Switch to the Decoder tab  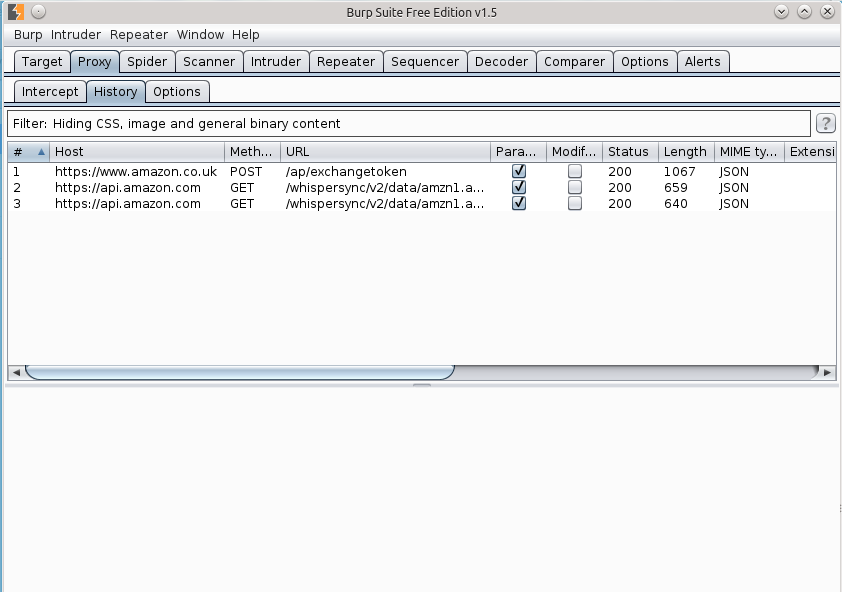[x=502, y=62]
